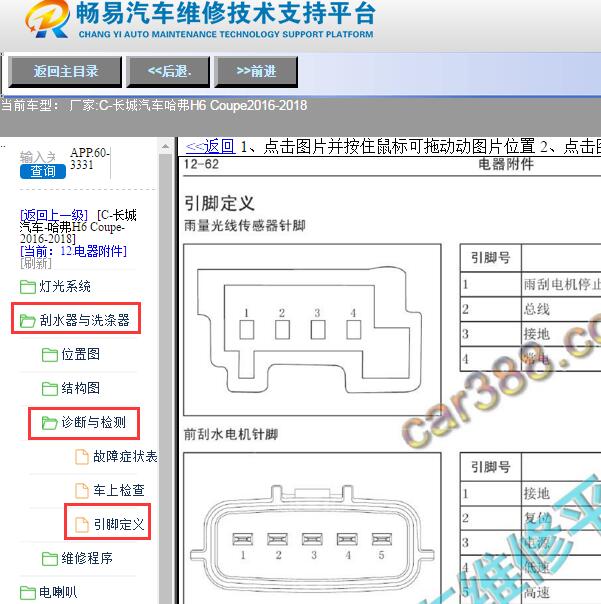
Task: Click the 返回主目录 button
Action: pos(65,72)
